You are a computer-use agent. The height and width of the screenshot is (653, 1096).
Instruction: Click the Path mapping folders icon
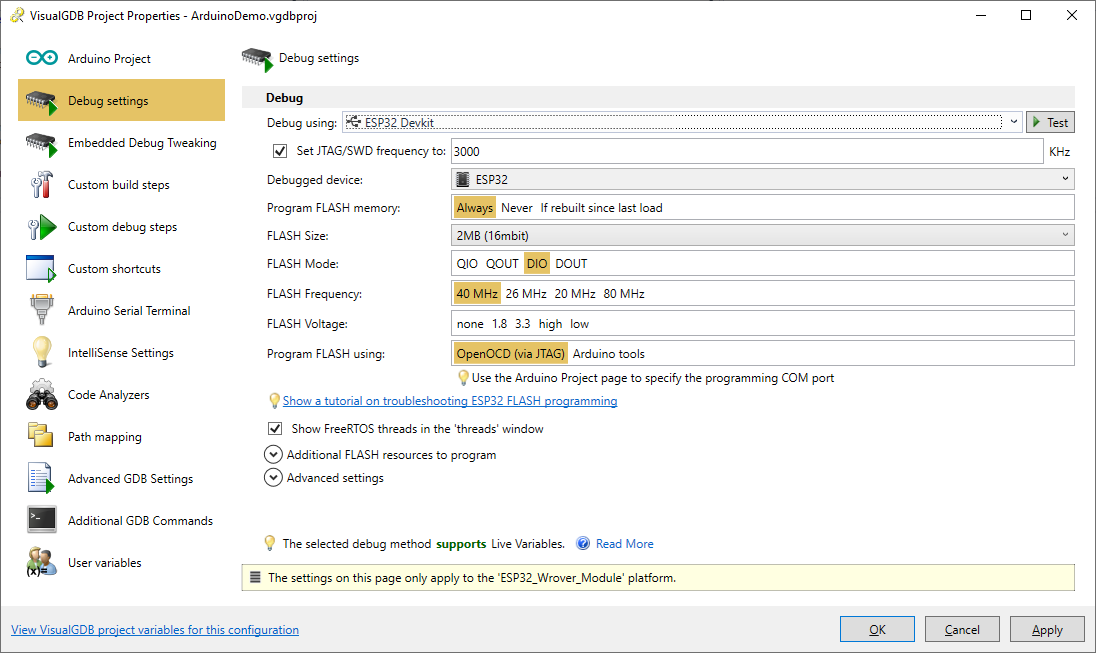pyautogui.click(x=41, y=436)
